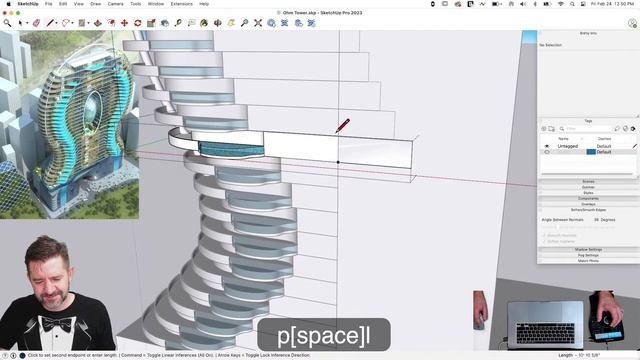
Task: Choose the Paint Bucket tool
Action: pos(204,23)
